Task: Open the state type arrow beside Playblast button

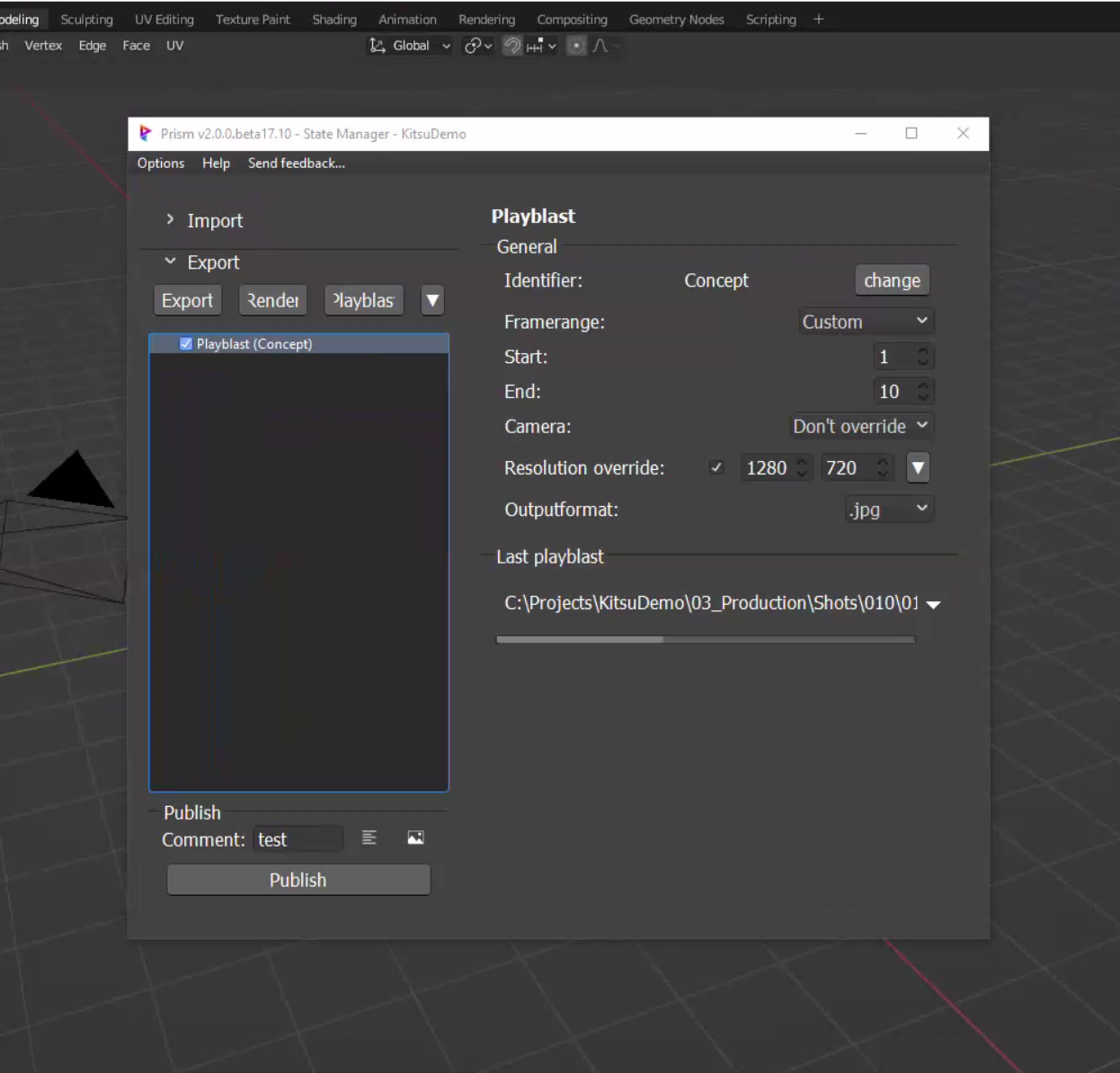Action: [x=432, y=300]
